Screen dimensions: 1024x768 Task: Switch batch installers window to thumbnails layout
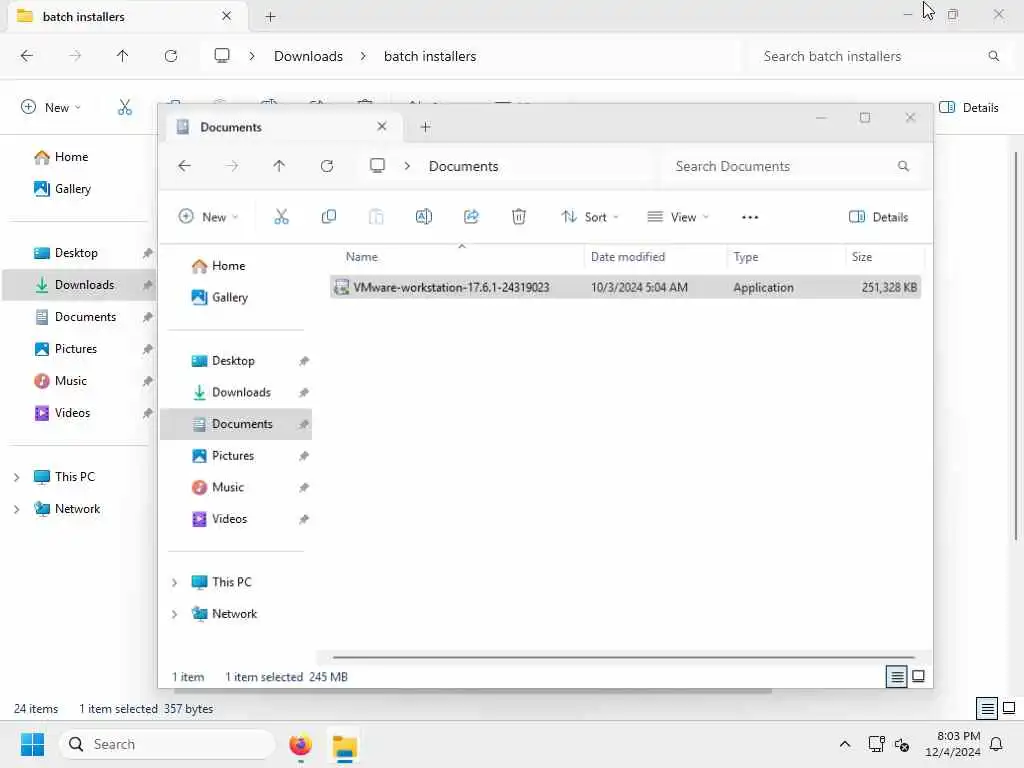tap(1009, 708)
